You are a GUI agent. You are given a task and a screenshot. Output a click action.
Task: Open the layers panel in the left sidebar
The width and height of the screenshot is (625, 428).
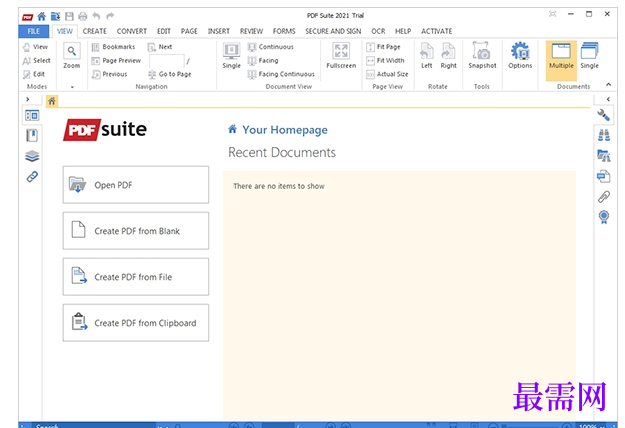32,156
